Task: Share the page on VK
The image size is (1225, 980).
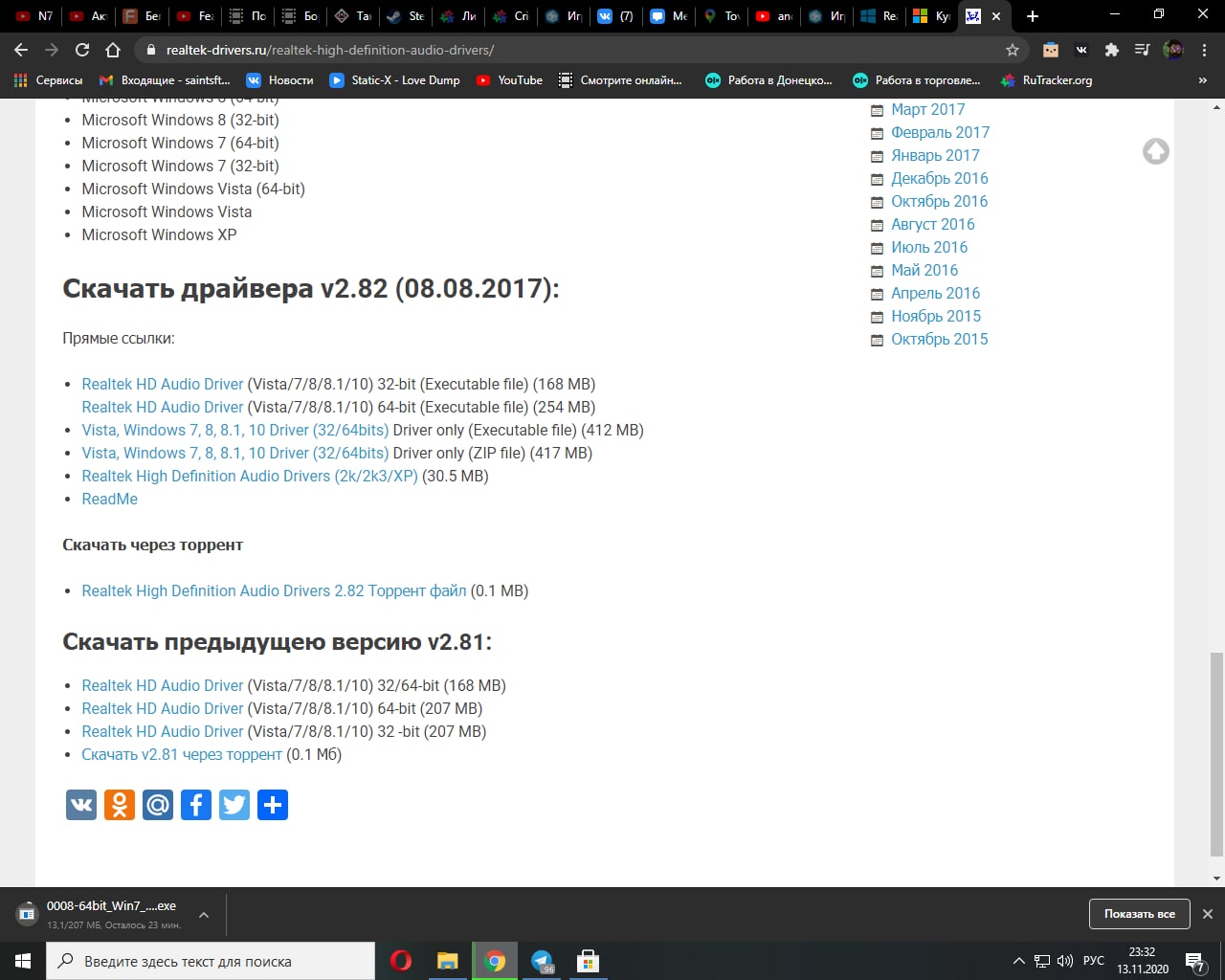Action: [81, 805]
